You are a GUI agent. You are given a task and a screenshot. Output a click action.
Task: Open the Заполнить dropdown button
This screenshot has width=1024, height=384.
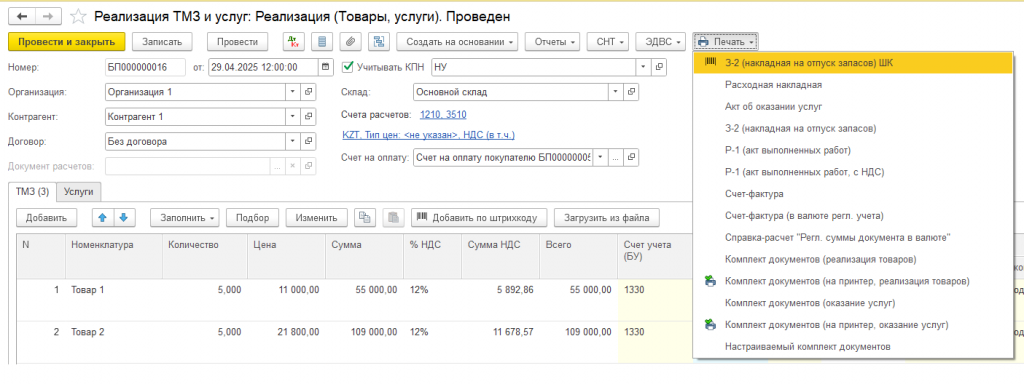pos(185,217)
